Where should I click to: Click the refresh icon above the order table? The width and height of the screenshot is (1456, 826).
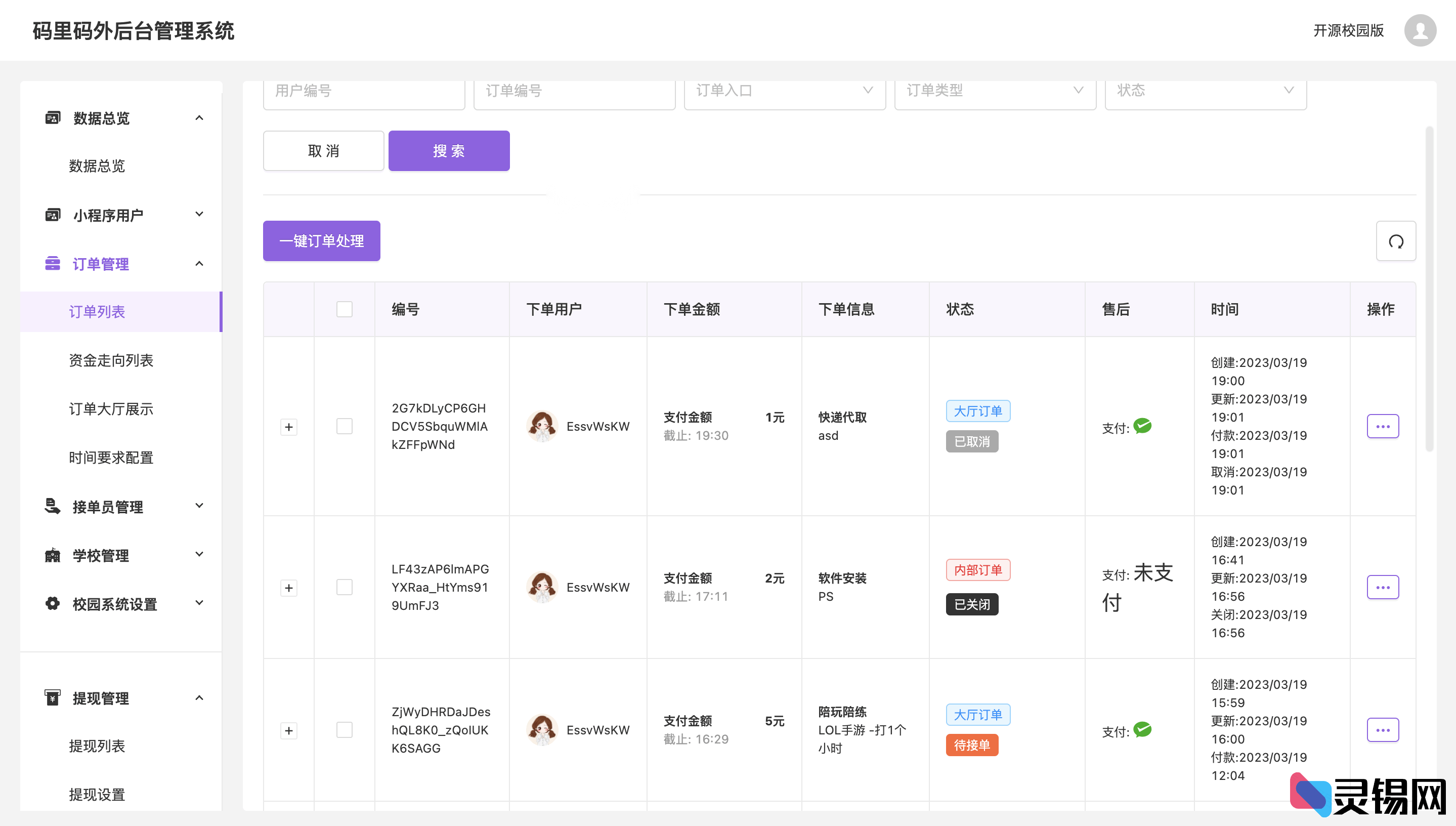(1396, 240)
